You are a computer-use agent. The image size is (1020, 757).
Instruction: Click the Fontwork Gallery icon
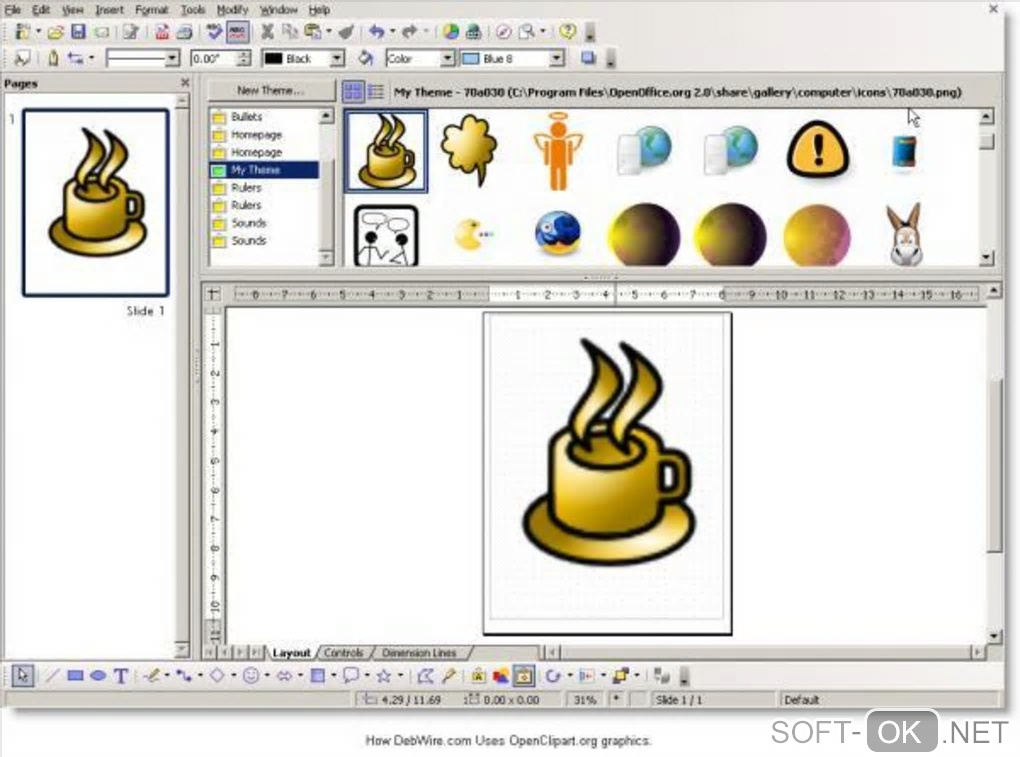click(478, 676)
